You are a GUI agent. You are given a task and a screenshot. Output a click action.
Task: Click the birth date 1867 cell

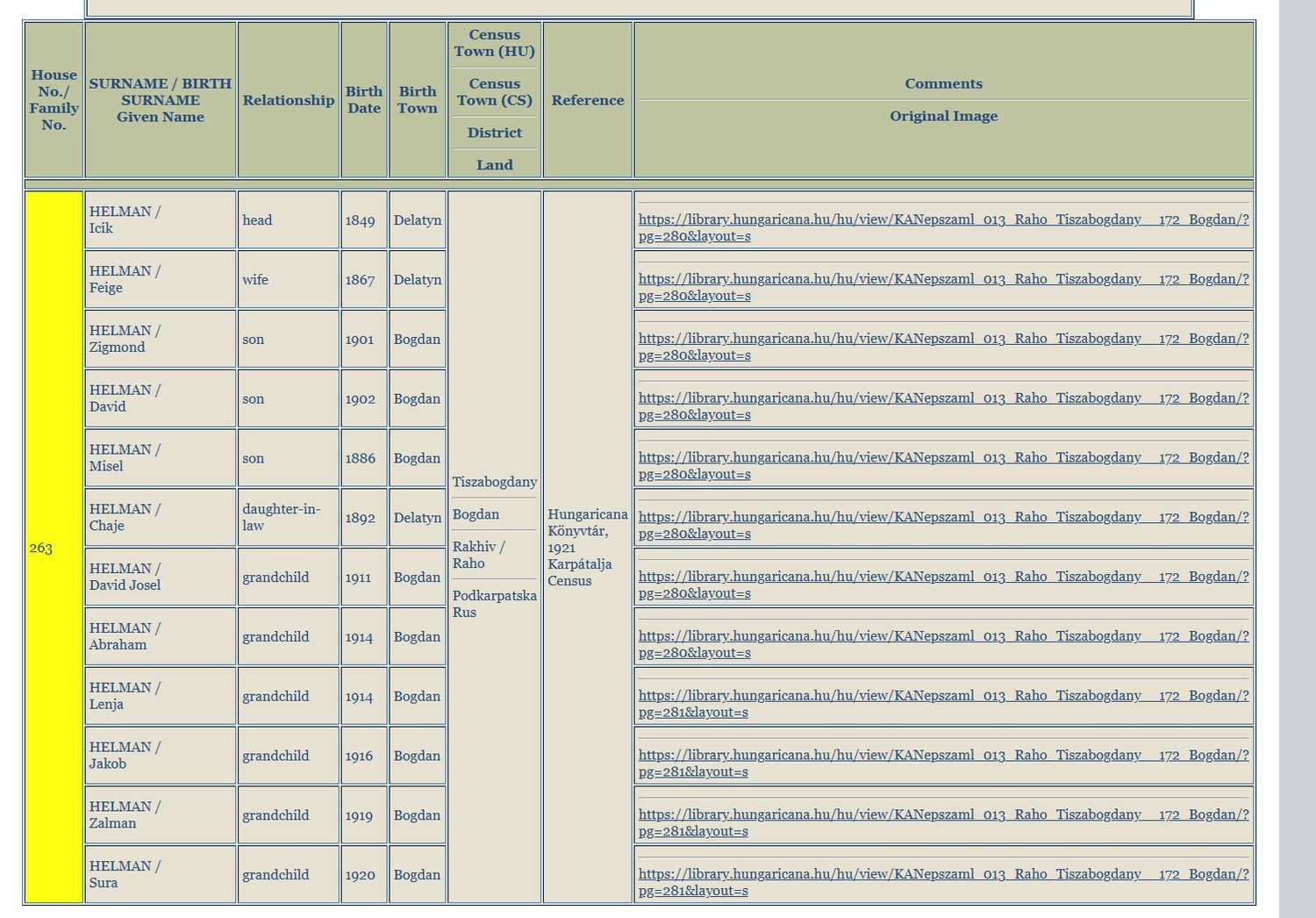pos(364,280)
